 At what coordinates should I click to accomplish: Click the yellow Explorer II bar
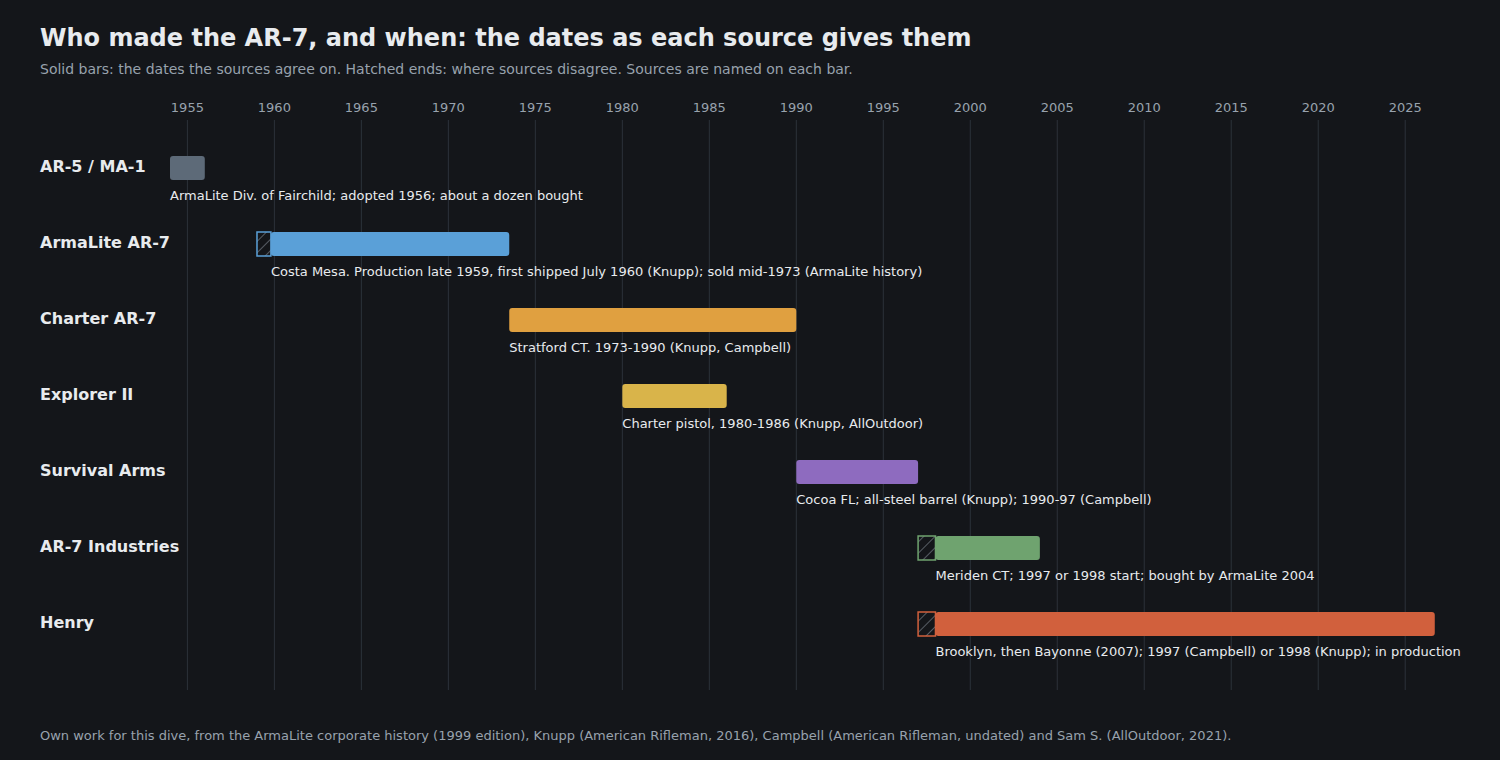click(x=674, y=396)
